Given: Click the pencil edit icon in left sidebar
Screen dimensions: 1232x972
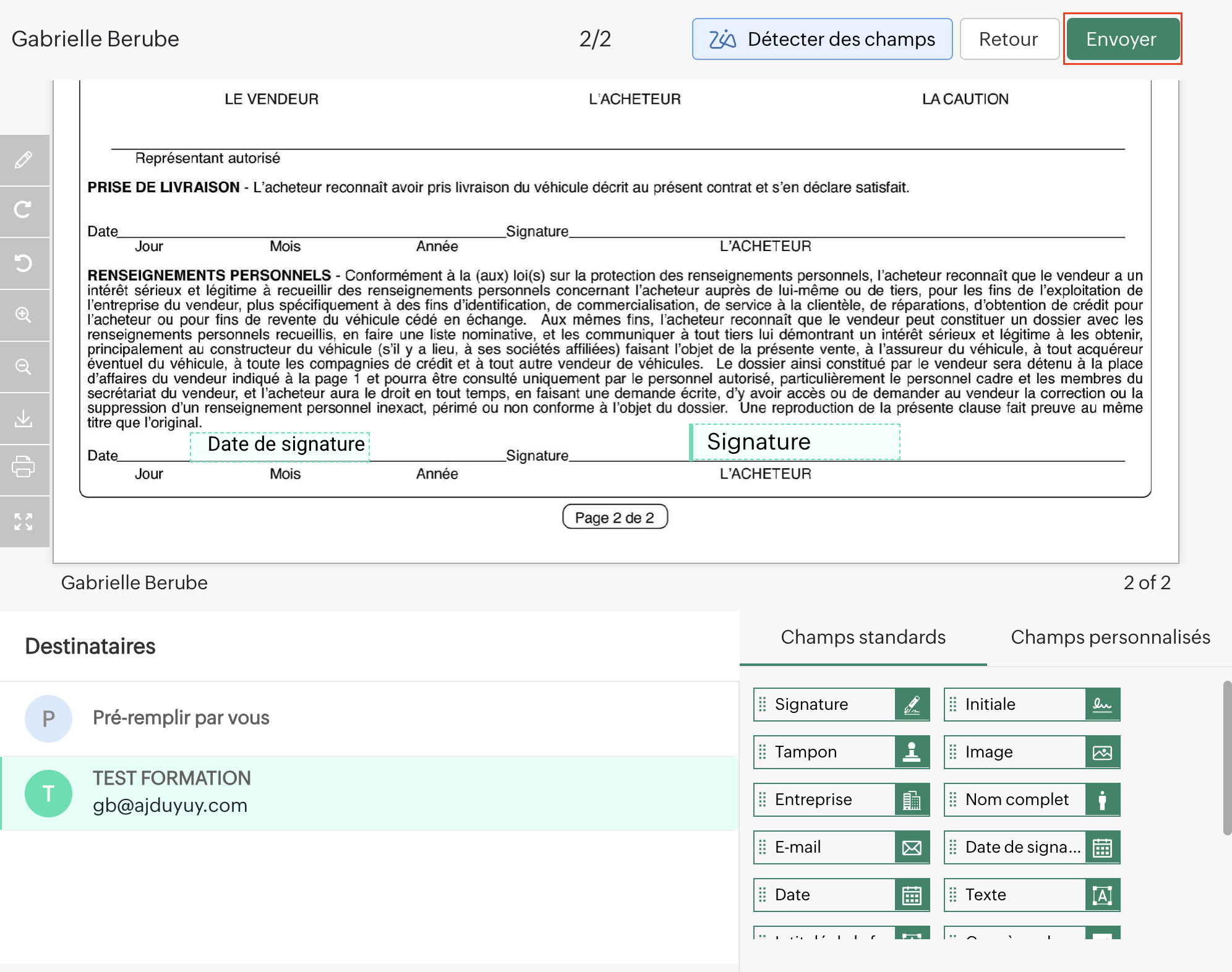Looking at the screenshot, I should [24, 160].
